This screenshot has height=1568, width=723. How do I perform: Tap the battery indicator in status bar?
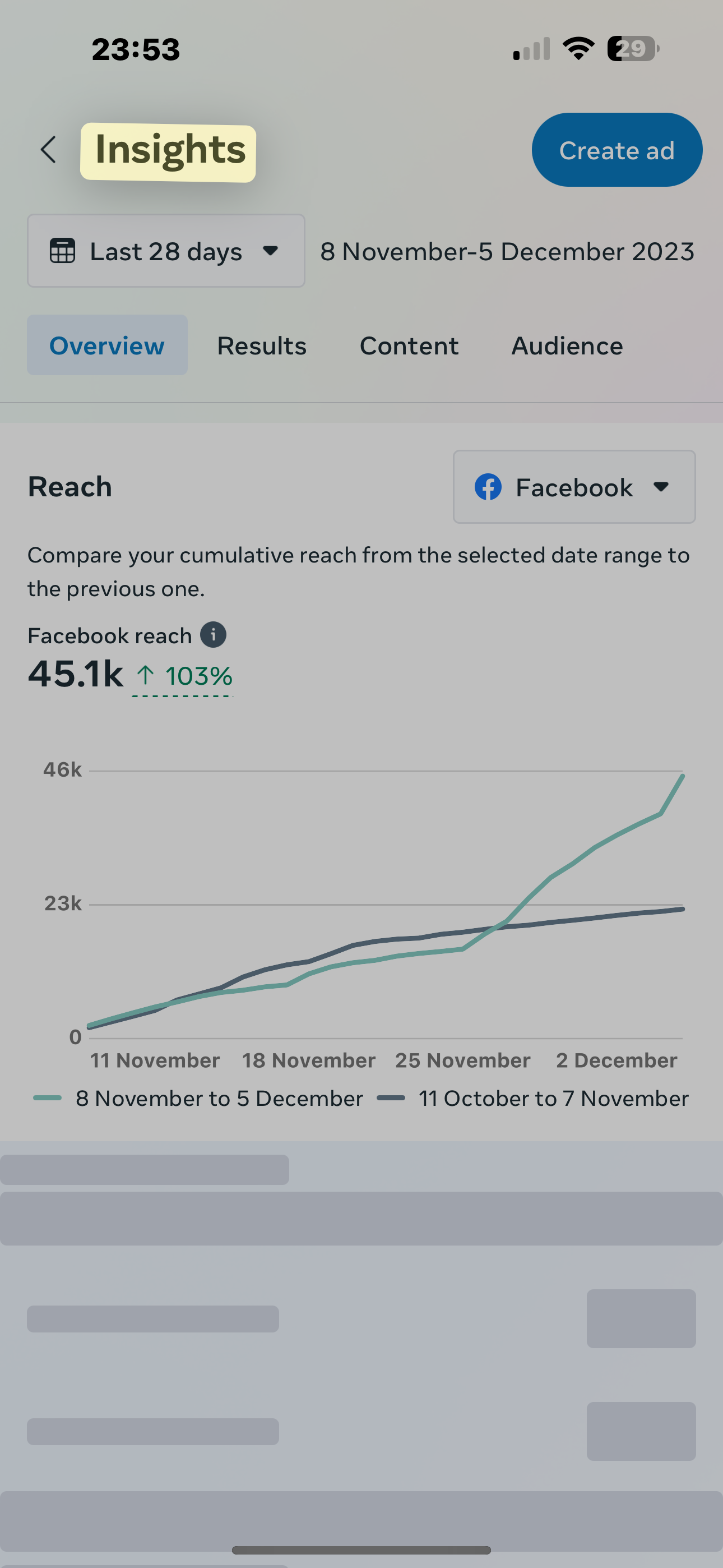[633, 49]
